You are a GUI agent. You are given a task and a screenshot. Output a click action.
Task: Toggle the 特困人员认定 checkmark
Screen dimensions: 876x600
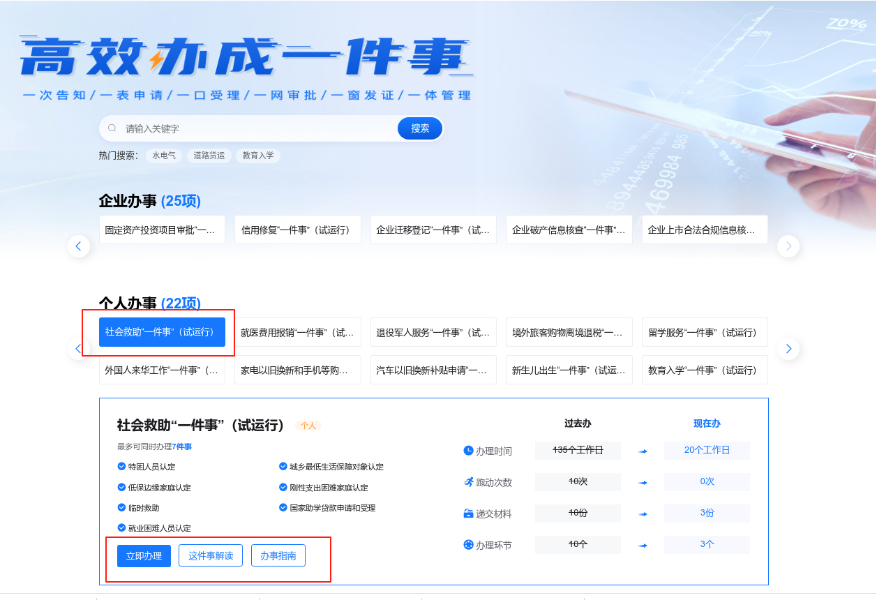click(121, 467)
